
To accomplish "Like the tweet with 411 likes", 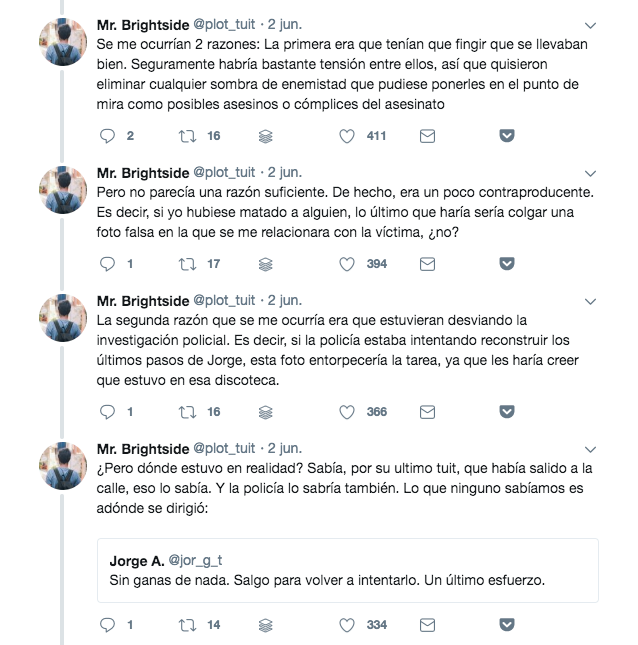I will 347,136.
